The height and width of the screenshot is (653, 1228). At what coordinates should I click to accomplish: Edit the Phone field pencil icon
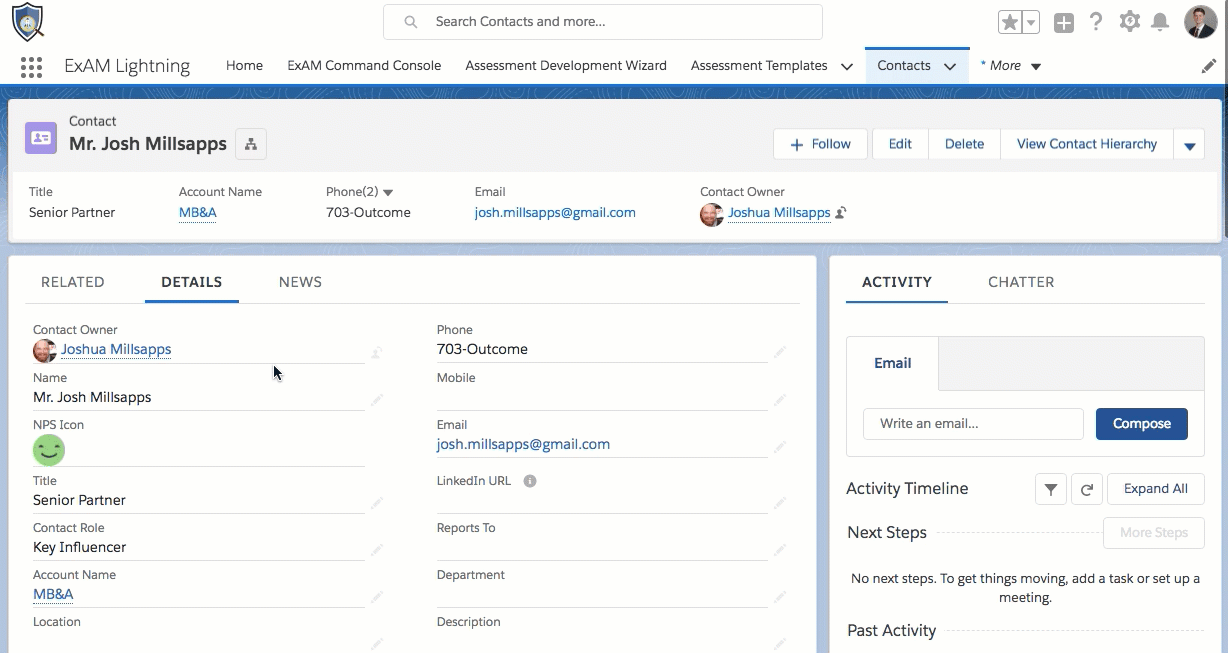coord(780,352)
